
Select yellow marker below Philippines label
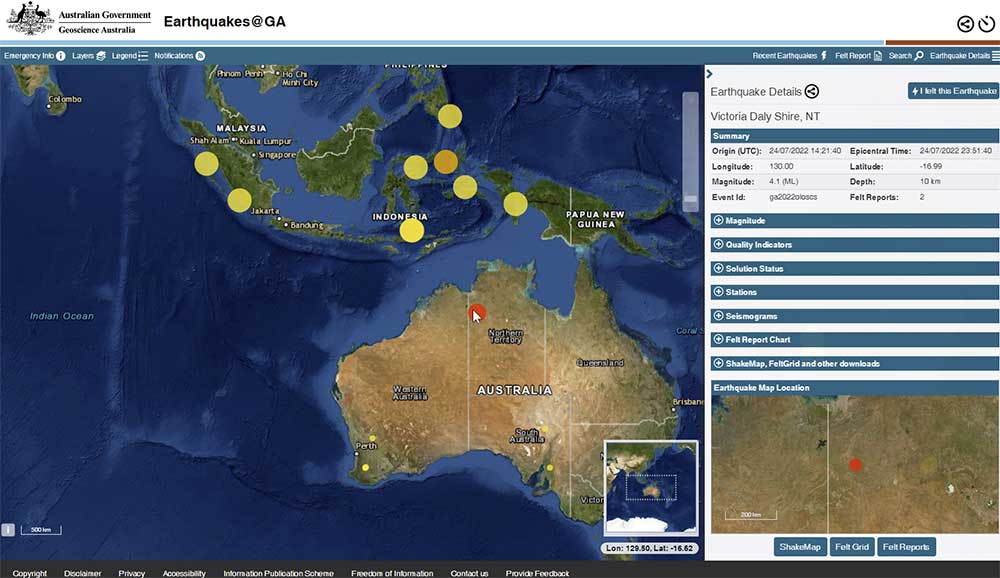(x=450, y=116)
